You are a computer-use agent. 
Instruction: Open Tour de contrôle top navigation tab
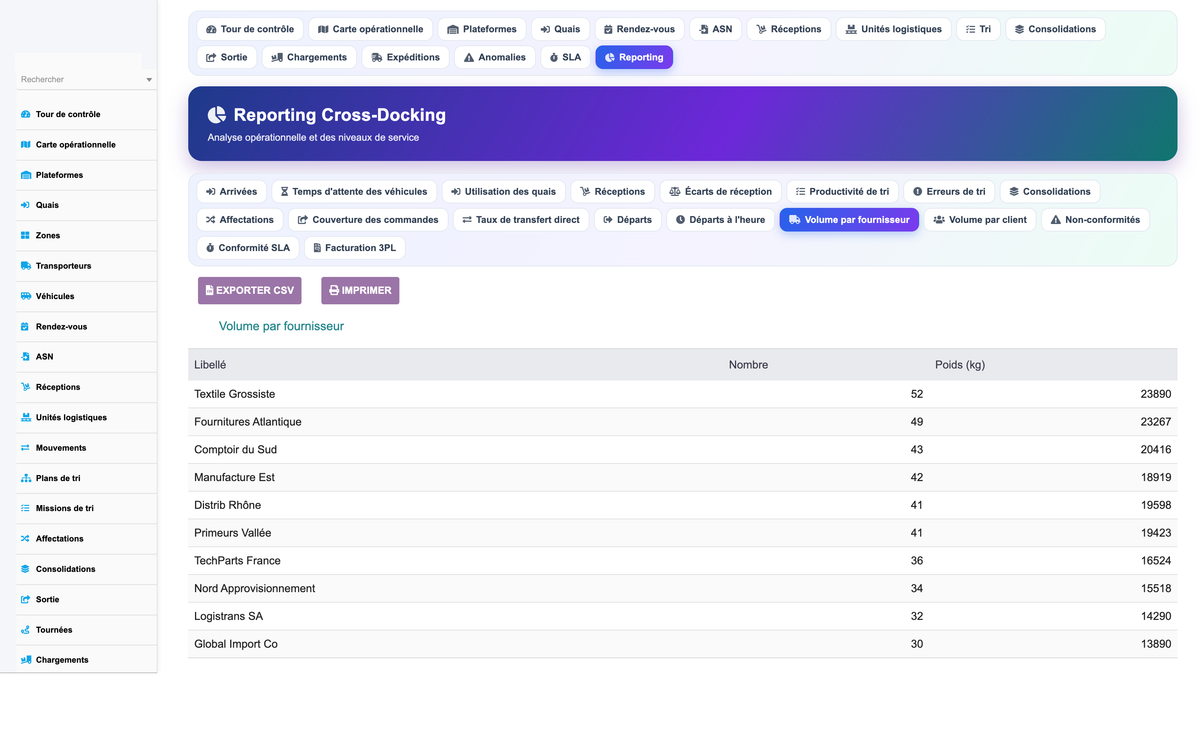pos(250,29)
